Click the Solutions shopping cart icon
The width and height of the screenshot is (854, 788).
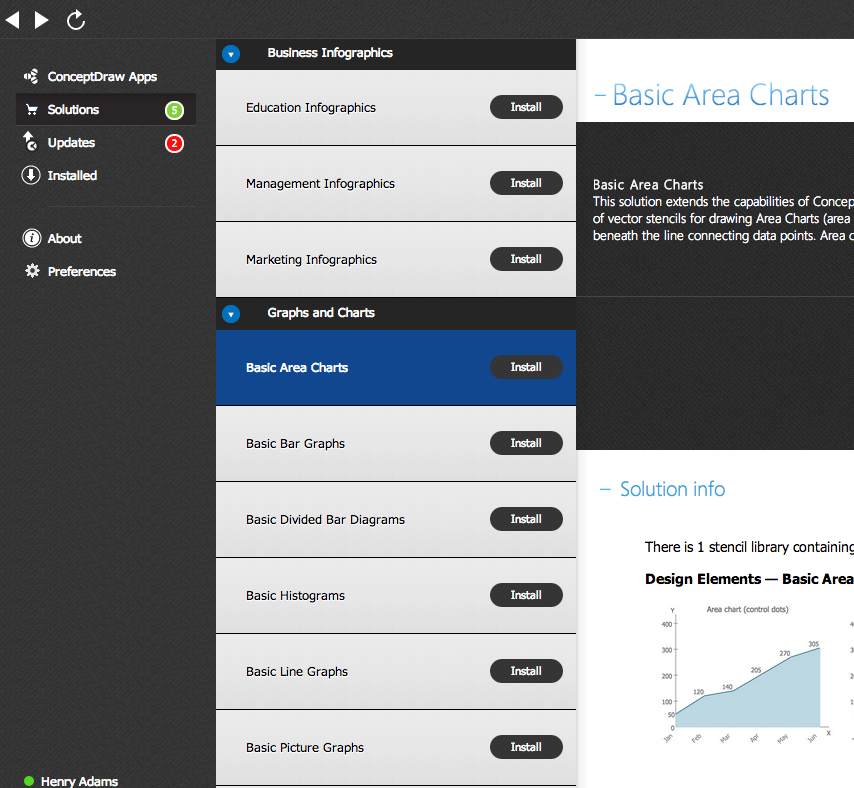(32, 110)
